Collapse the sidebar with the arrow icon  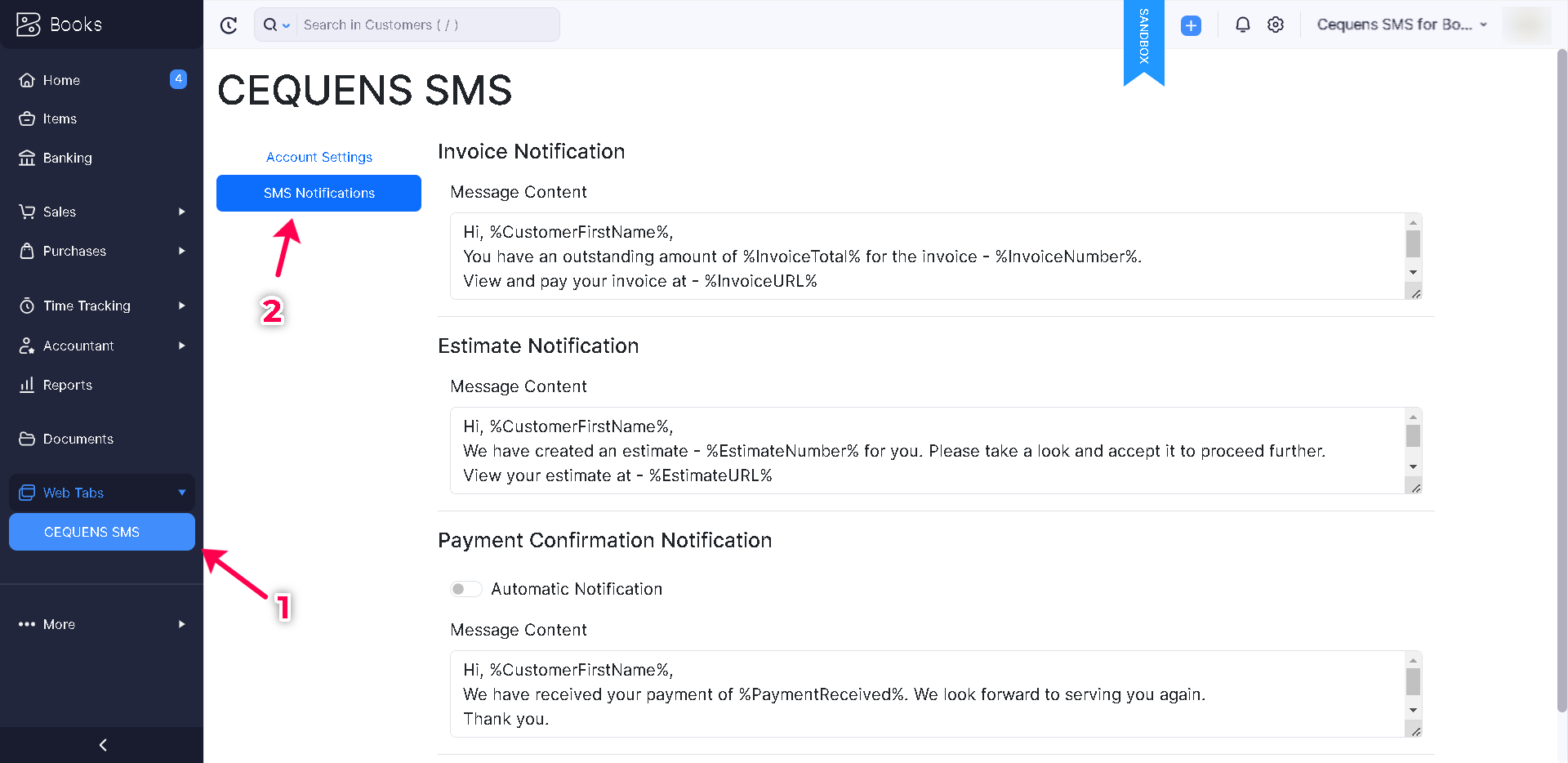click(x=102, y=745)
